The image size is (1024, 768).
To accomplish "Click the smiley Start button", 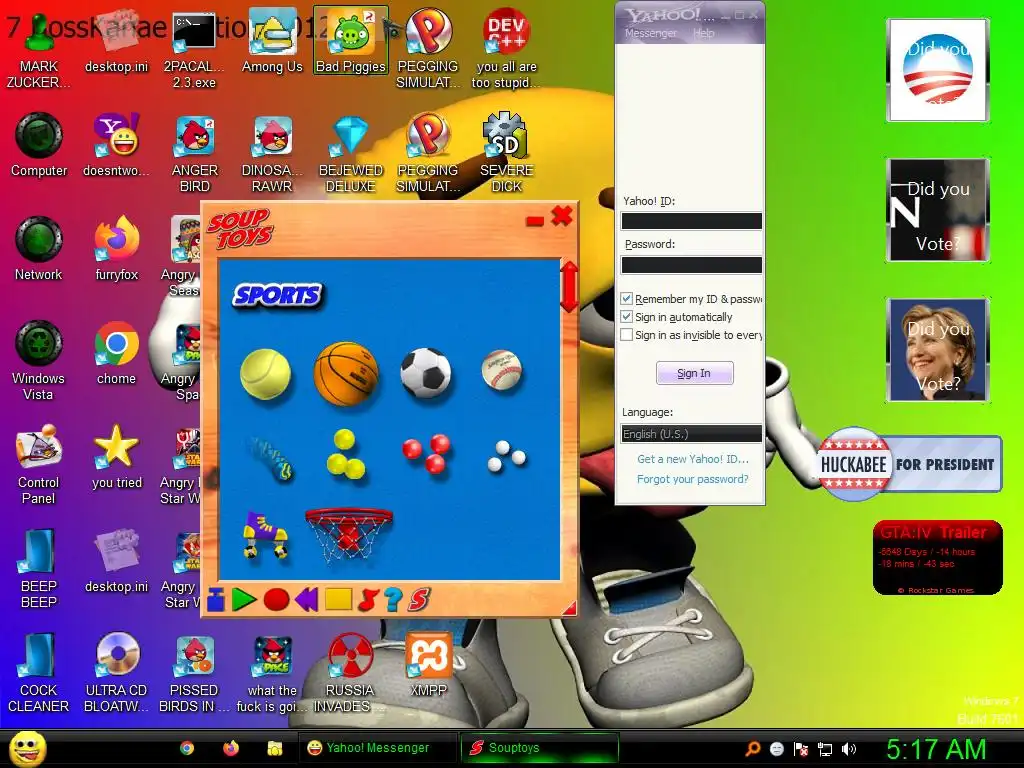I will tap(27, 748).
